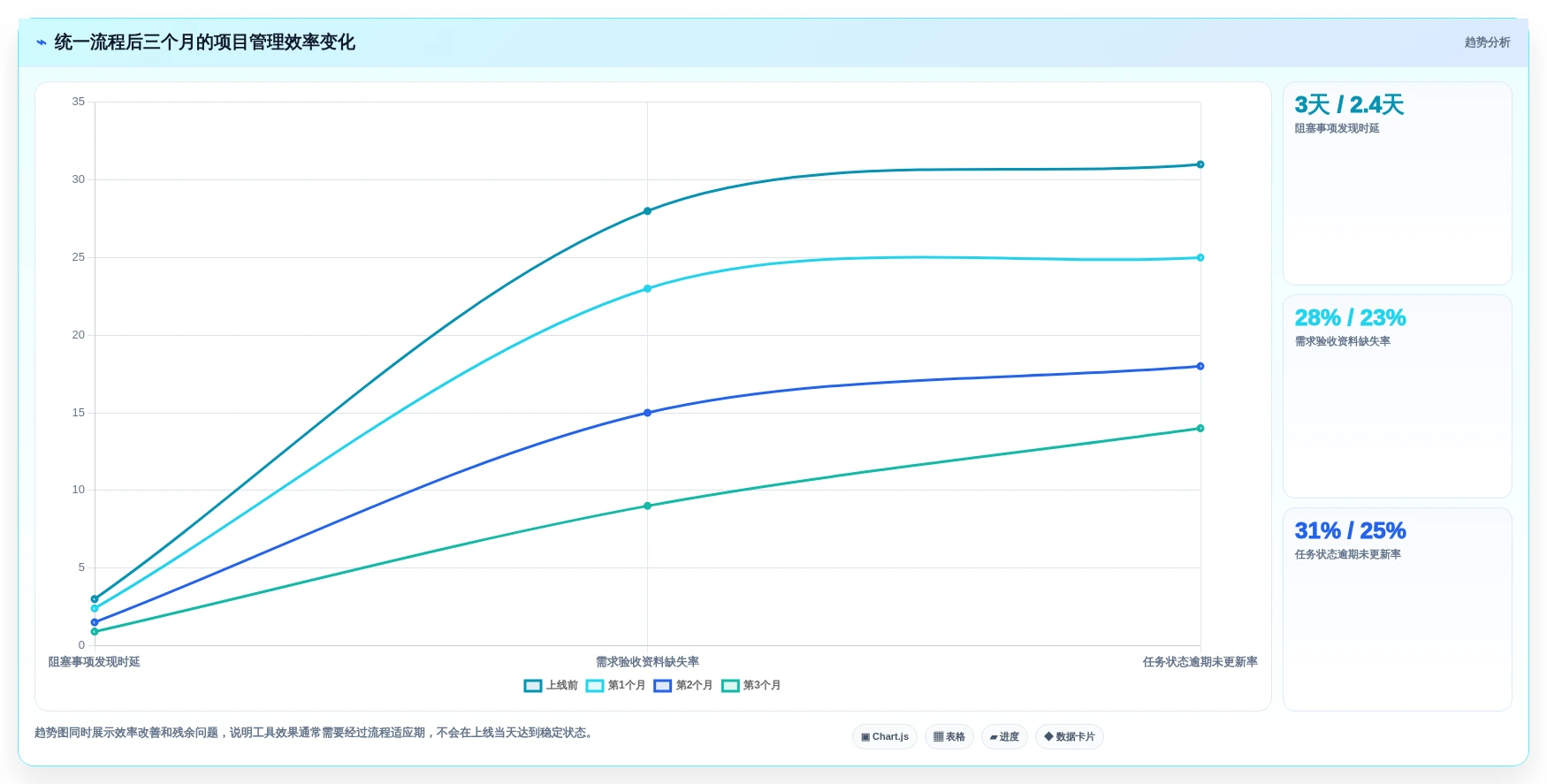Click the 需求验收资料缺失率 x-axis label
1547x784 pixels.
pos(648,662)
